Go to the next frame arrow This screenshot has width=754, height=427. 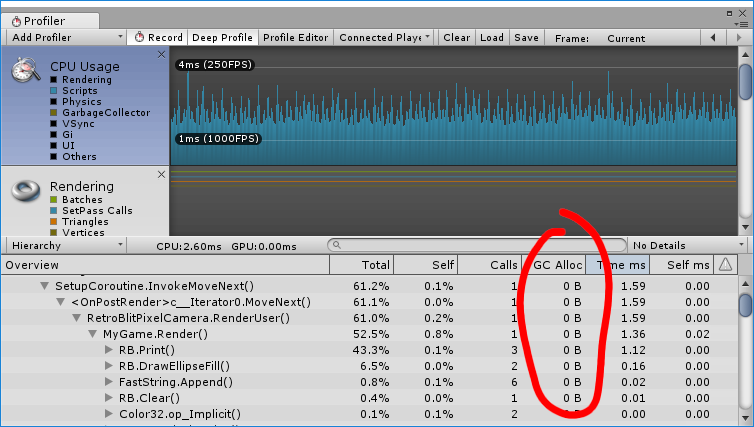739,38
